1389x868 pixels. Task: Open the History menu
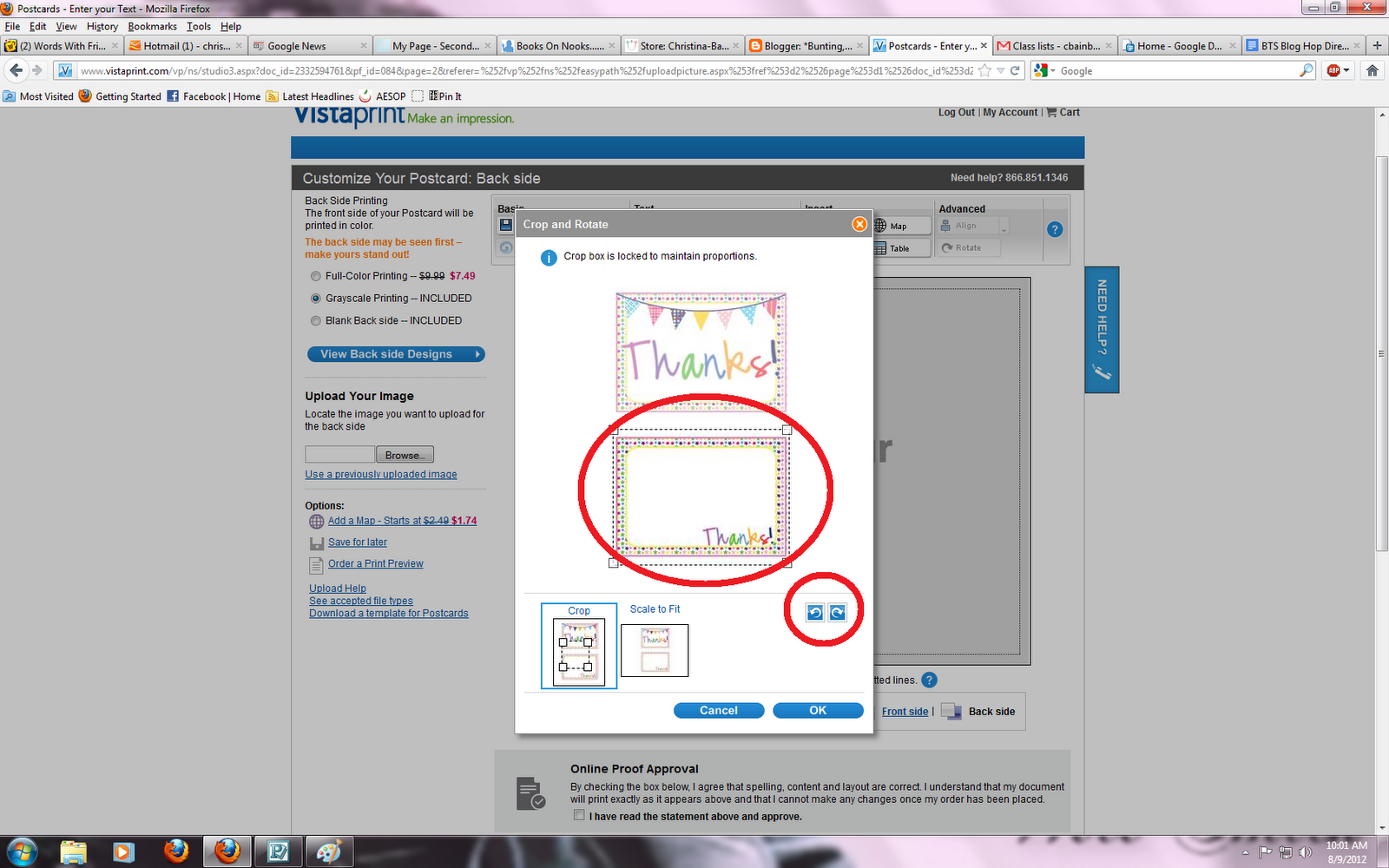[x=102, y=27]
